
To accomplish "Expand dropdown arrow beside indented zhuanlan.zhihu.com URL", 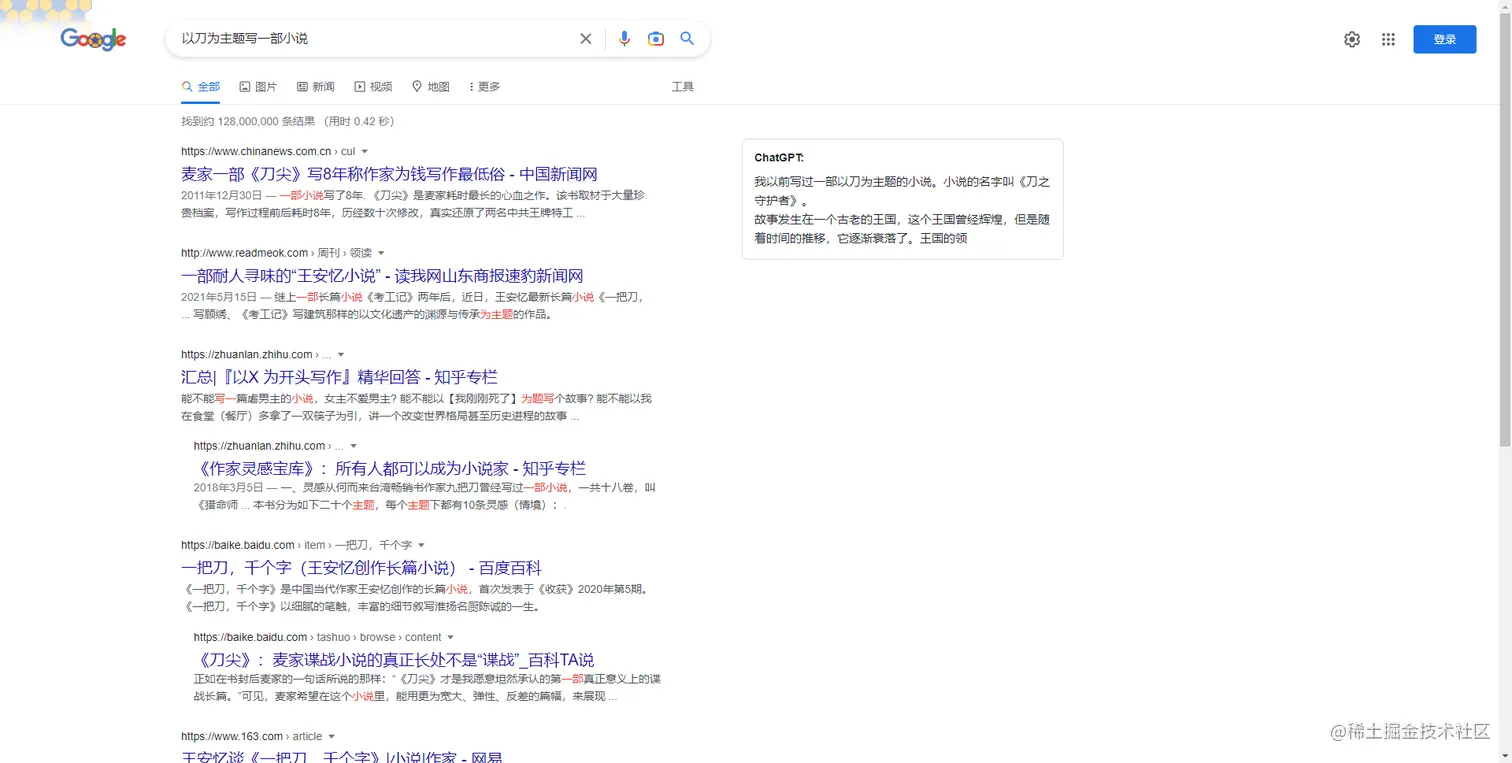I will click(x=354, y=446).
